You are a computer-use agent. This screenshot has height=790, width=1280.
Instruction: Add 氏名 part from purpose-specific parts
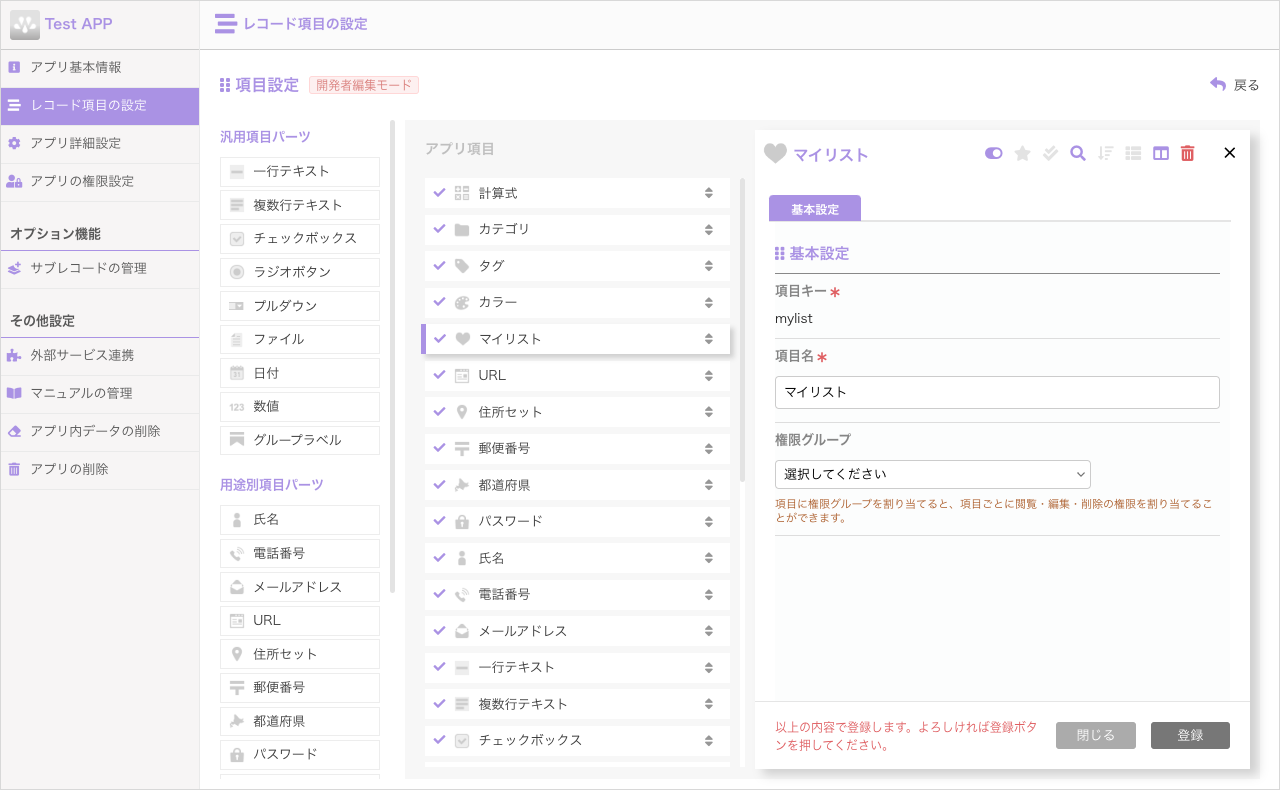coord(300,520)
